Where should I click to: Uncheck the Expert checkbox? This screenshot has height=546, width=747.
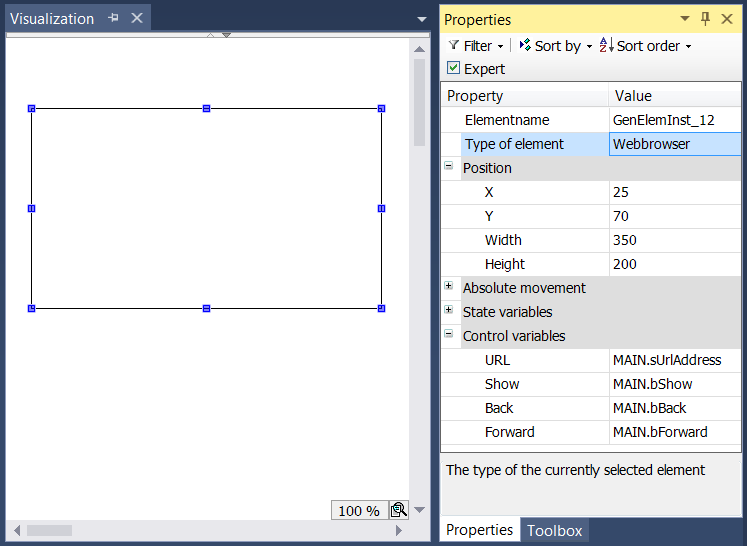(454, 68)
